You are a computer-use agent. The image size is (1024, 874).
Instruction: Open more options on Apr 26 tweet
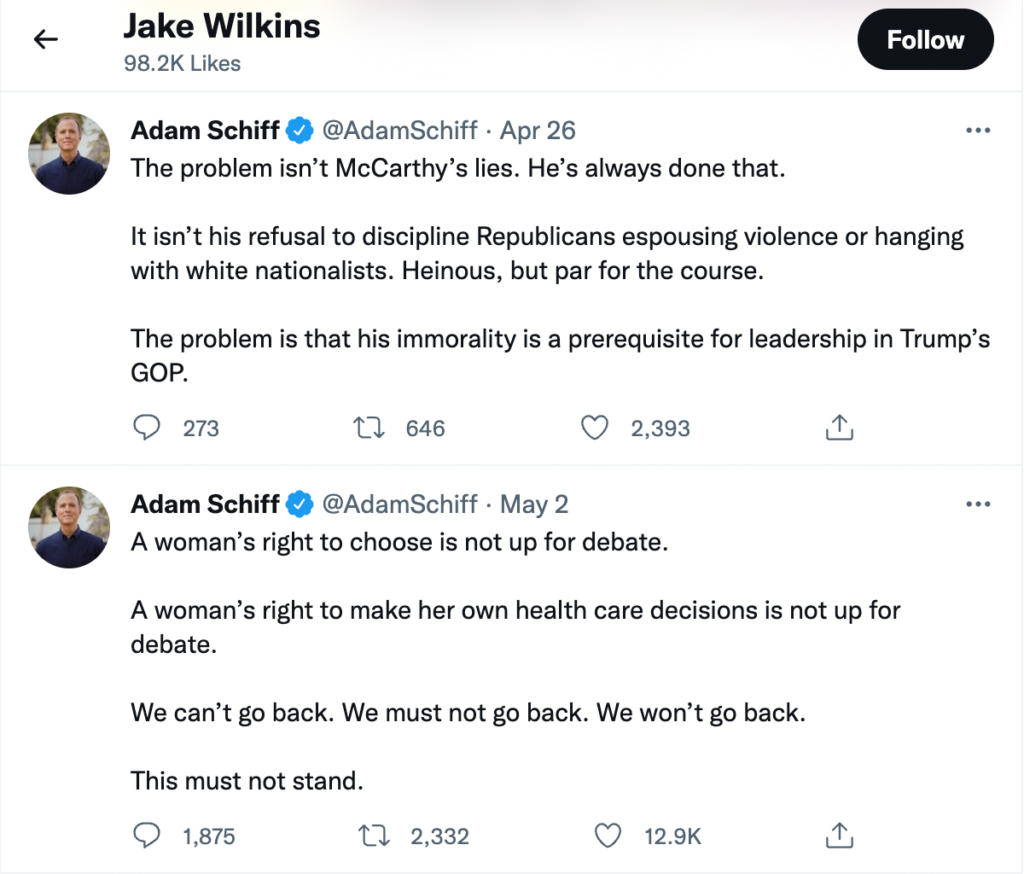coord(977,131)
